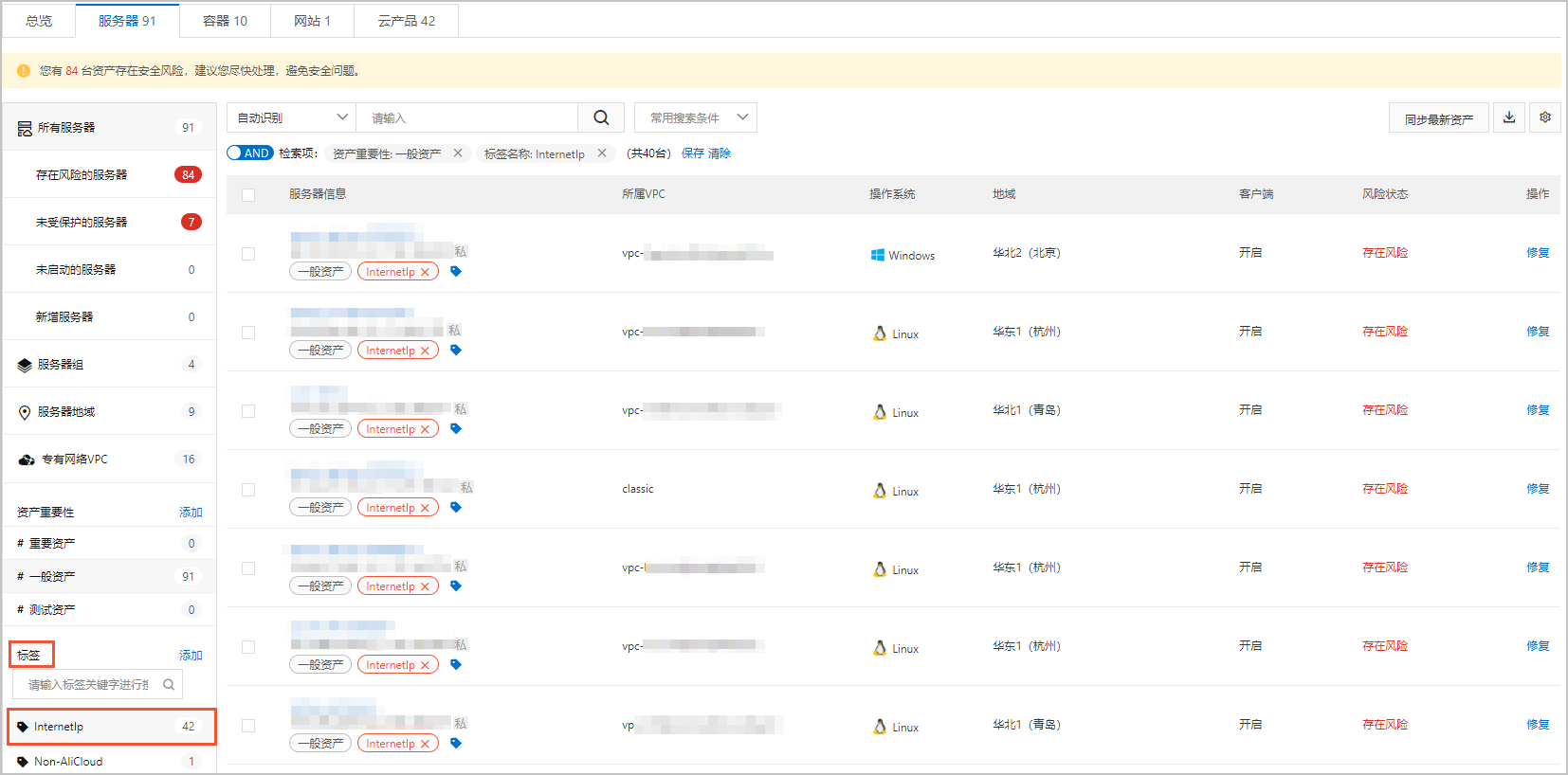Remove InternetIp tag from classic VPC row
Image resolution: width=1568 pixels, height=775 pixels.
(425, 508)
